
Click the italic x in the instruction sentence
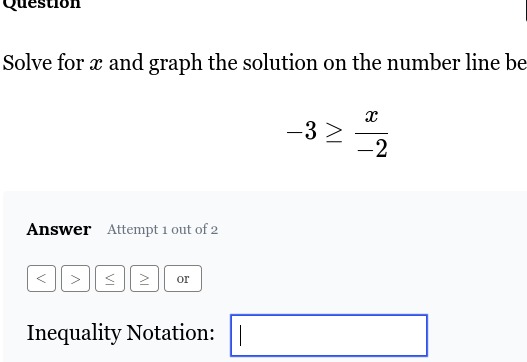point(96,64)
